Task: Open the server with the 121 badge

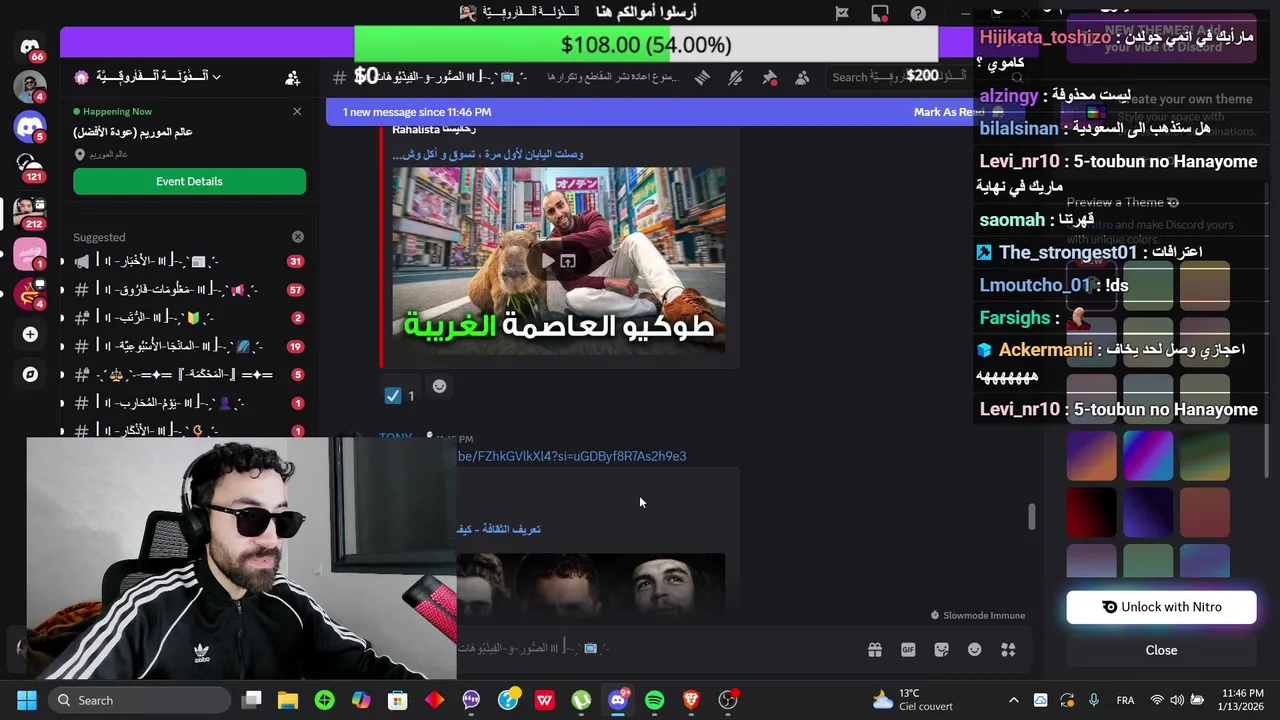Action: coord(30,167)
